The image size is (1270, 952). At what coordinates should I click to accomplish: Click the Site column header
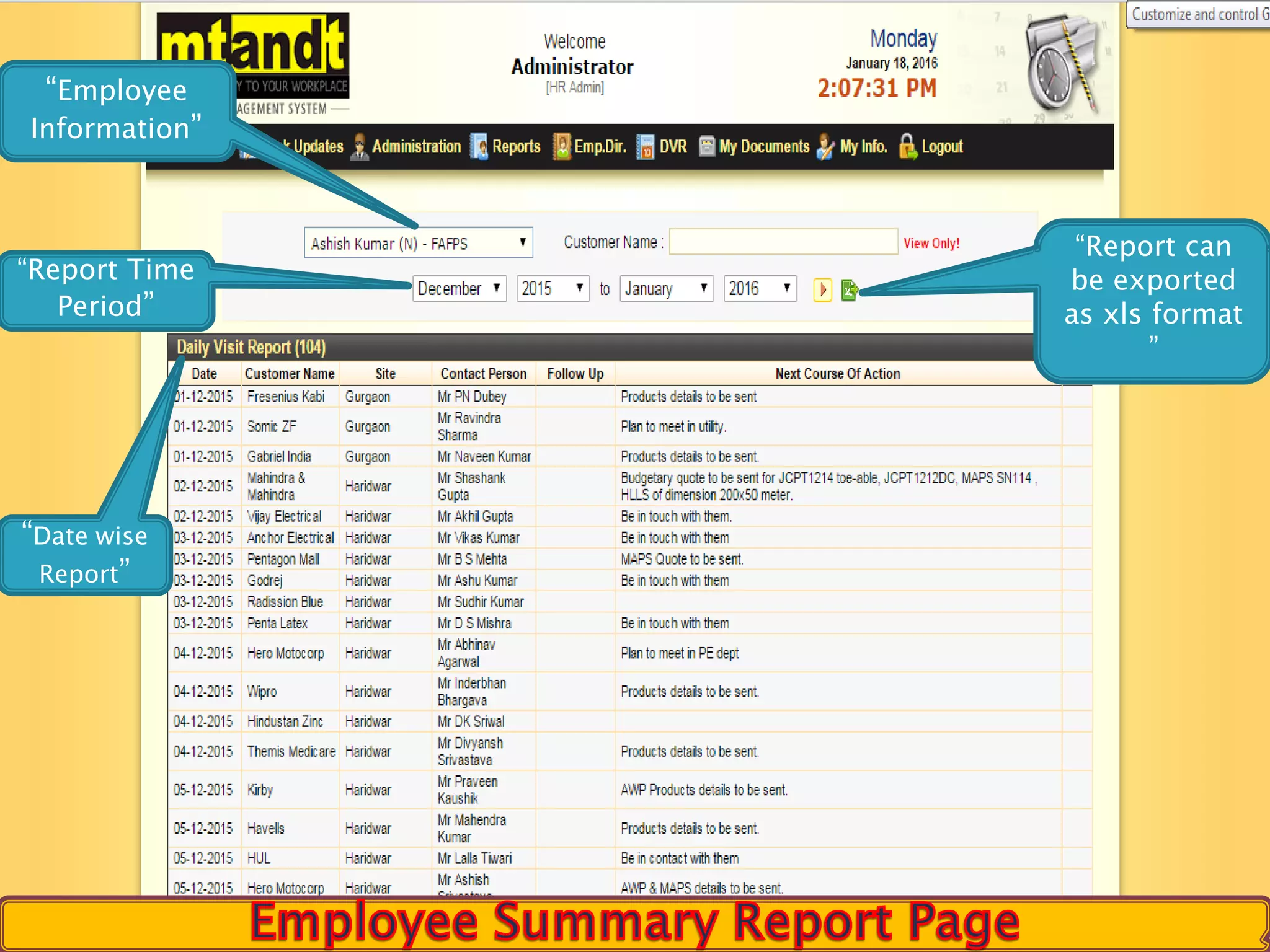(x=385, y=374)
